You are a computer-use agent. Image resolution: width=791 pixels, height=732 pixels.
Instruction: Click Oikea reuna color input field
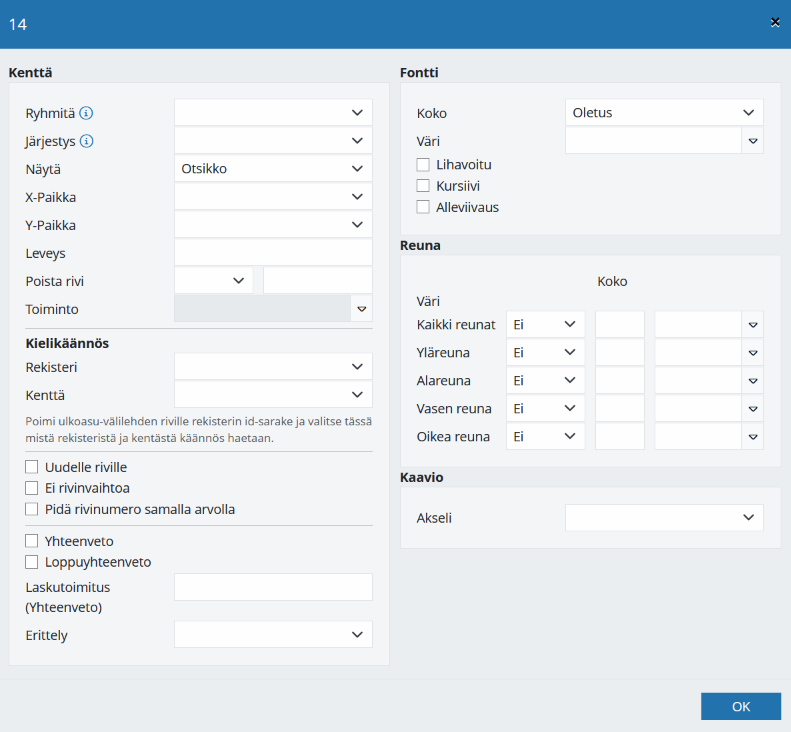point(698,436)
